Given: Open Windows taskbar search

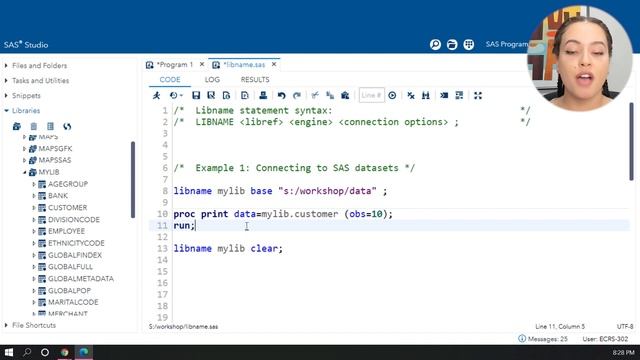Looking at the screenshot, I should (x=27, y=352).
